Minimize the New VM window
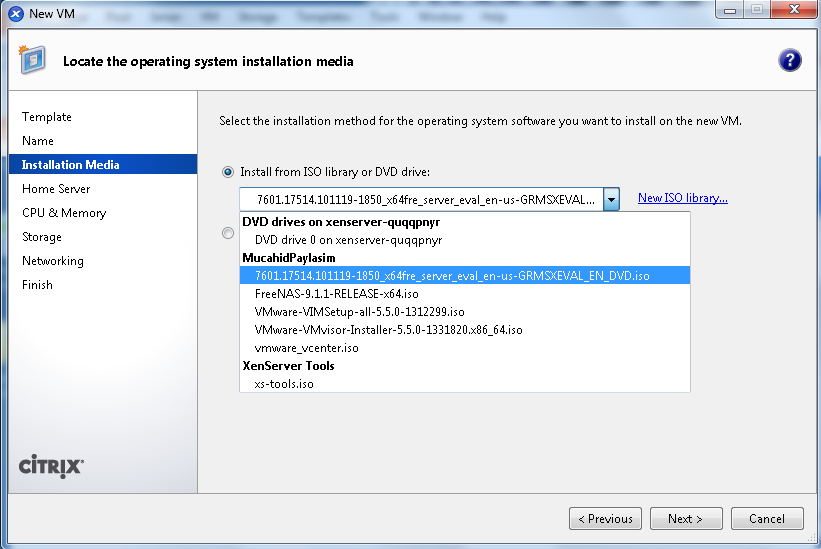The width and height of the screenshot is (821, 549). pos(730,9)
